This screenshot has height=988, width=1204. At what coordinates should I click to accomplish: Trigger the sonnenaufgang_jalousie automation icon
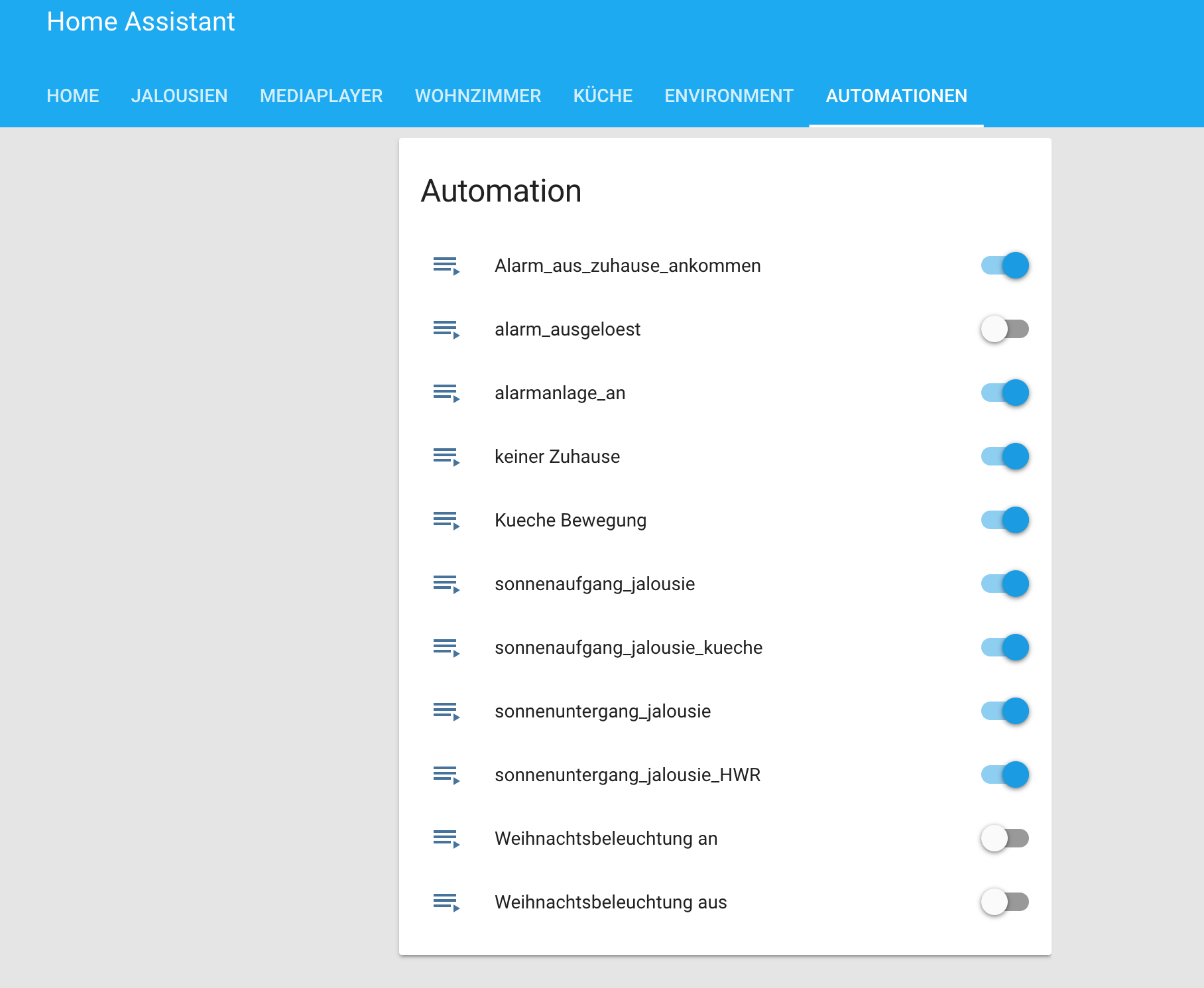(446, 584)
